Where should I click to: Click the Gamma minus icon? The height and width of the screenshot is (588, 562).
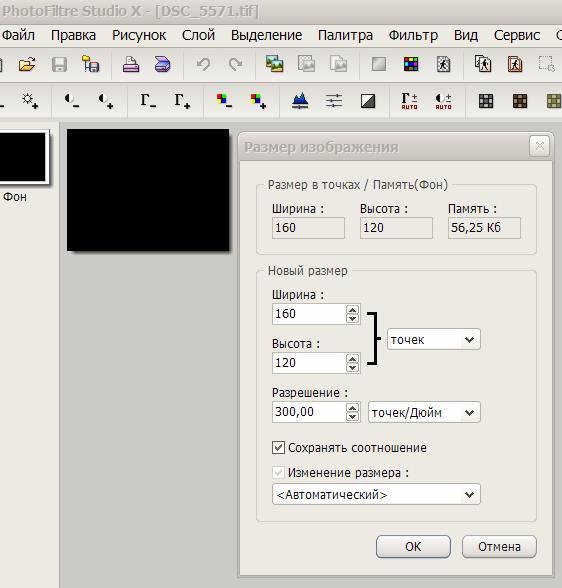pos(148,101)
